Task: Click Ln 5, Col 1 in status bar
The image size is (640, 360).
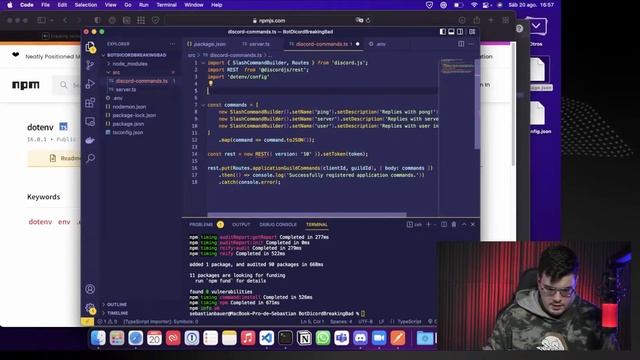Action: [312, 322]
